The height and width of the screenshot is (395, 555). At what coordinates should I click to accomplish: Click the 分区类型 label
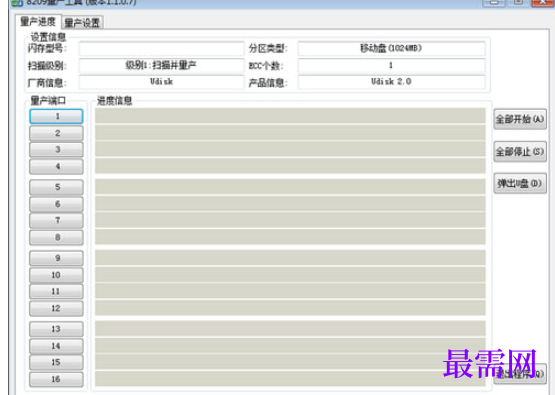(x=268, y=48)
